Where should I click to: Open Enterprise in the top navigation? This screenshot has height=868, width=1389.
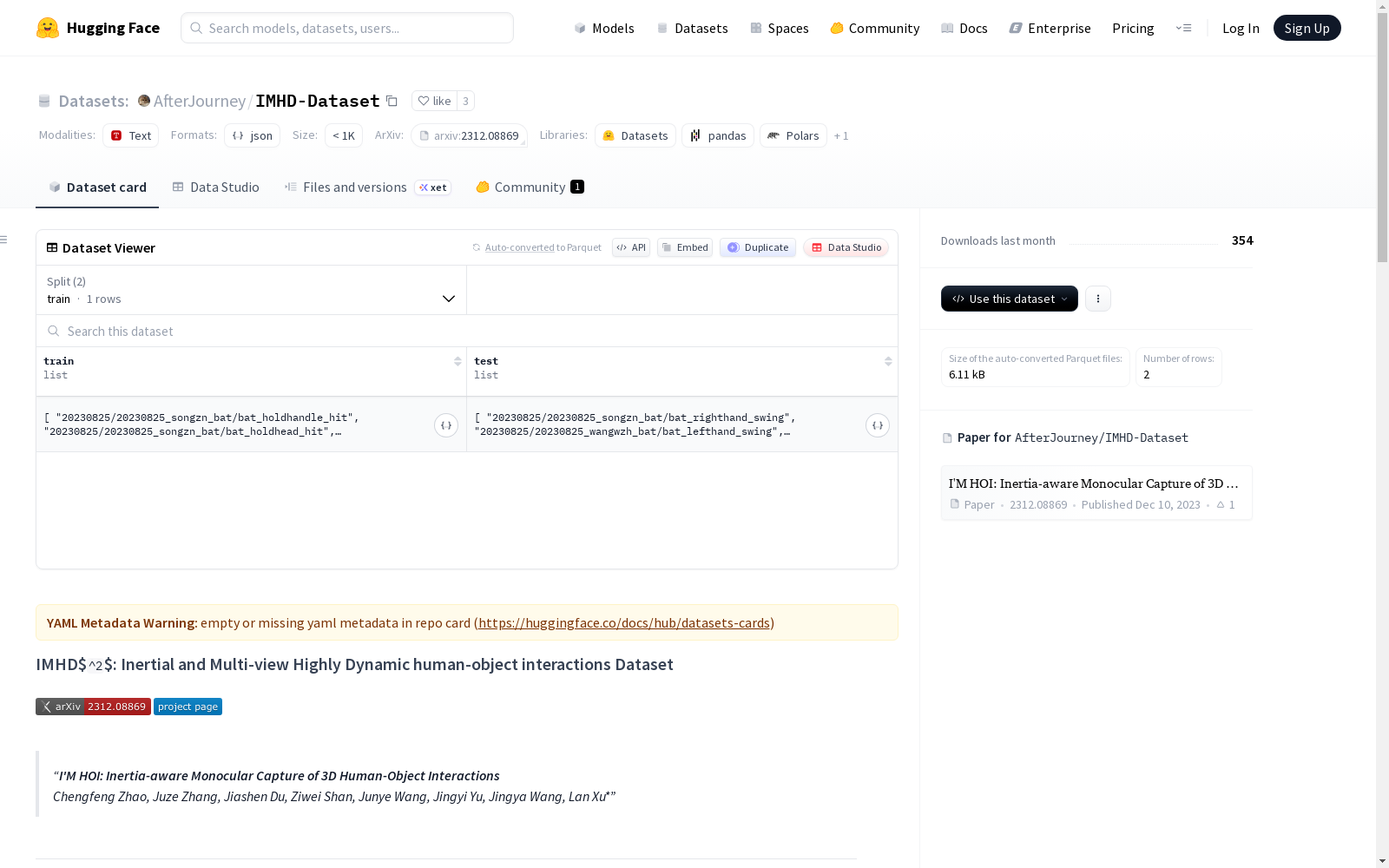point(1050,28)
